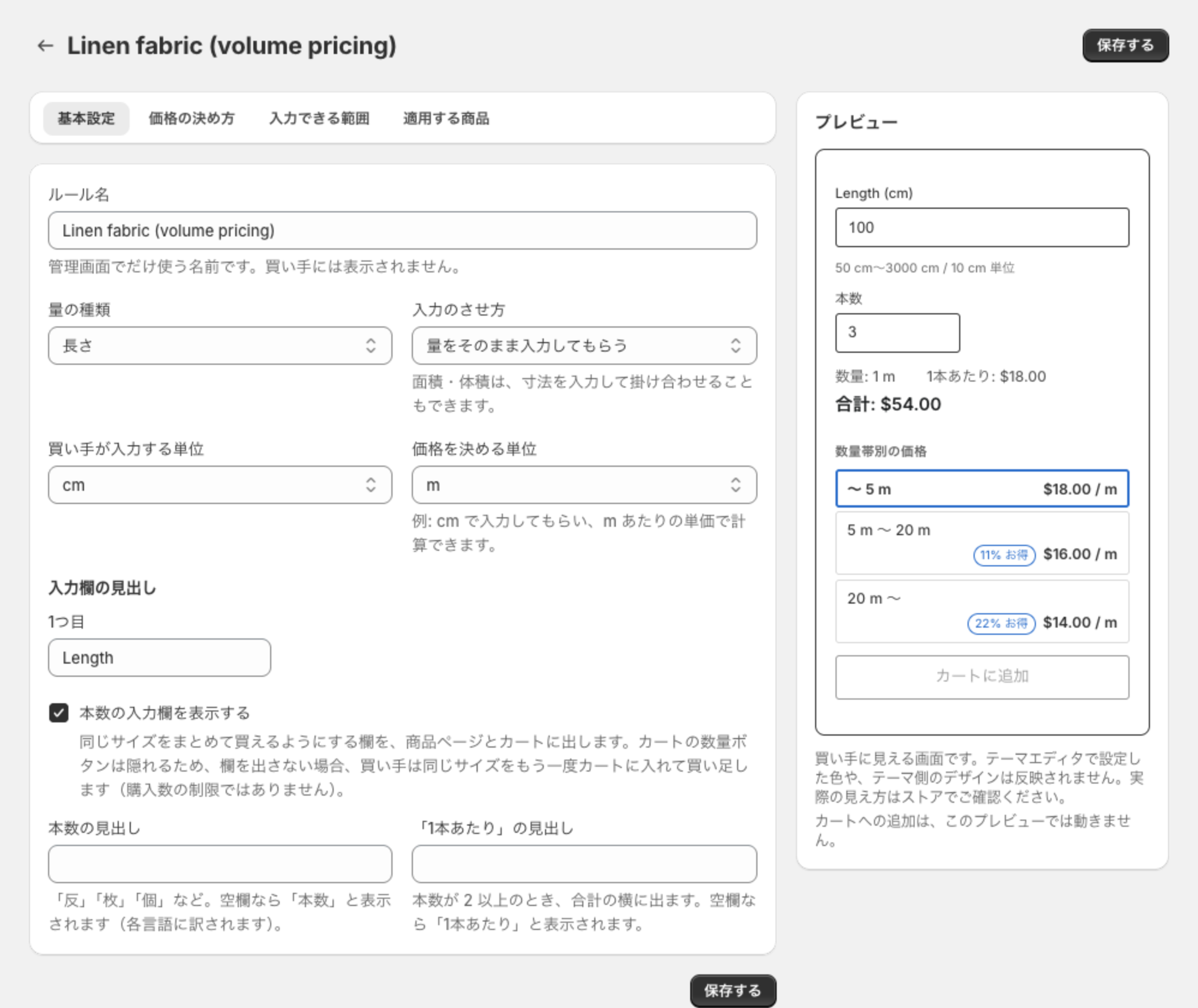Click the 22% お得 badge
This screenshot has height=1008, width=1198.
click(1001, 623)
